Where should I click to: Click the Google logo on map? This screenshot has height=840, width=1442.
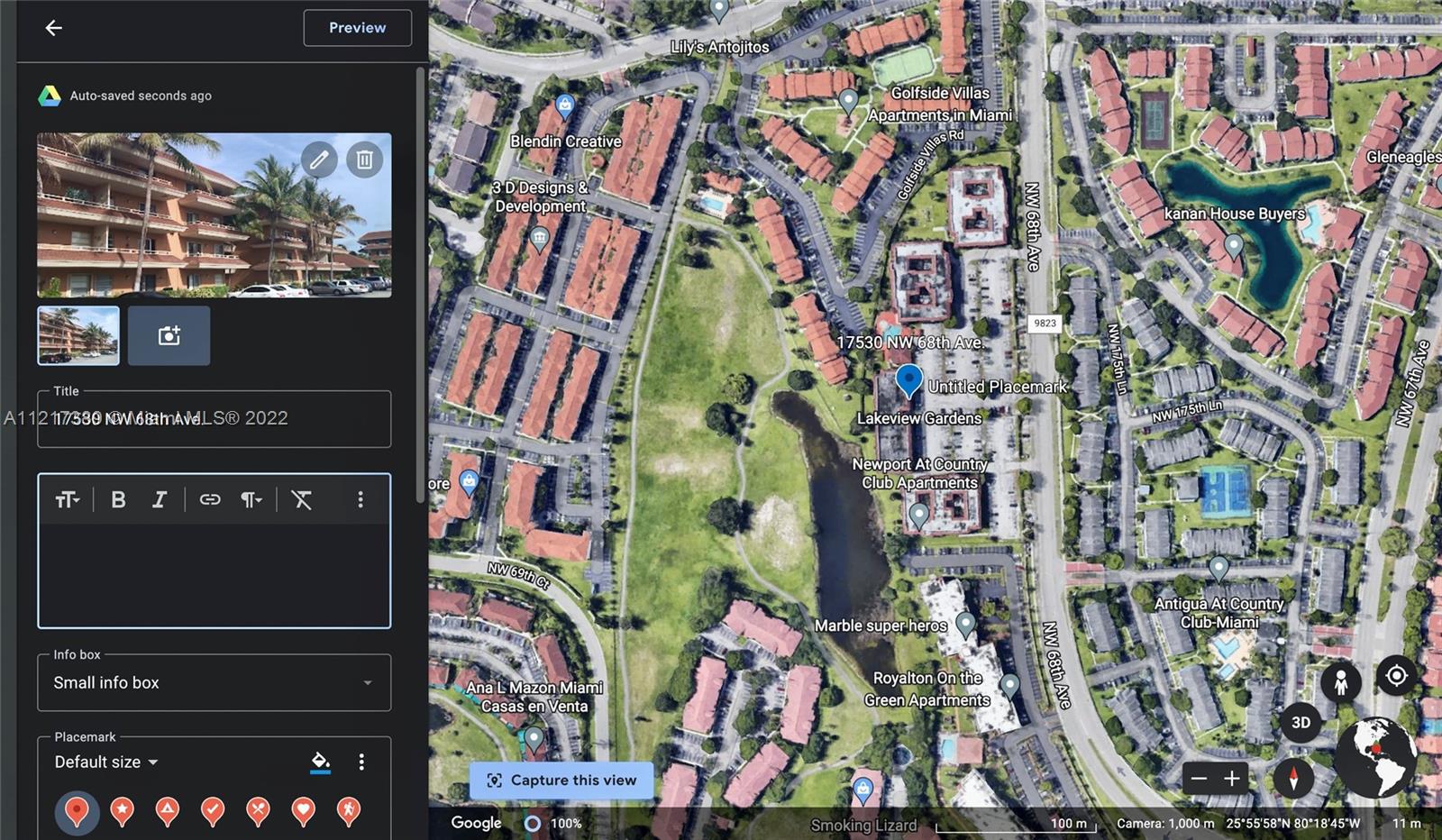(x=476, y=823)
